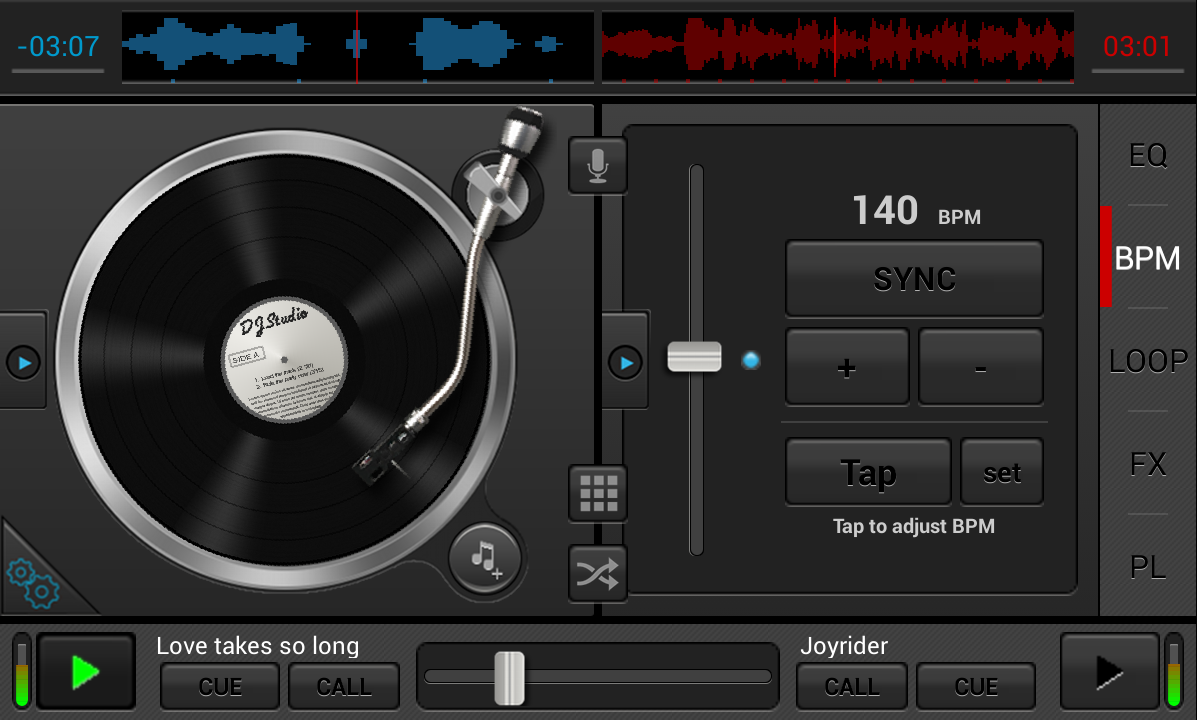1197x720 pixels.
Task: Click CALL for Love takes so long
Action: (x=344, y=686)
